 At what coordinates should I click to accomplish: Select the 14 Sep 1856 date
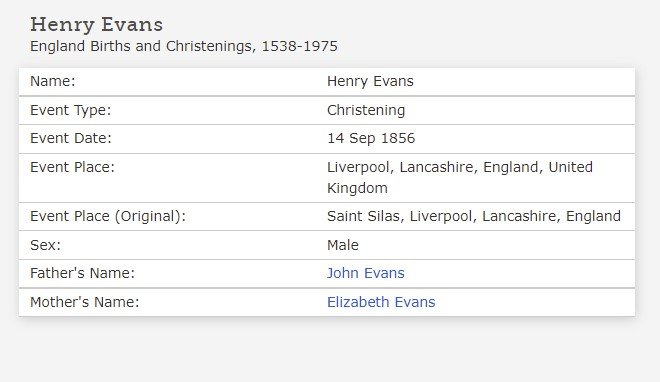point(371,138)
